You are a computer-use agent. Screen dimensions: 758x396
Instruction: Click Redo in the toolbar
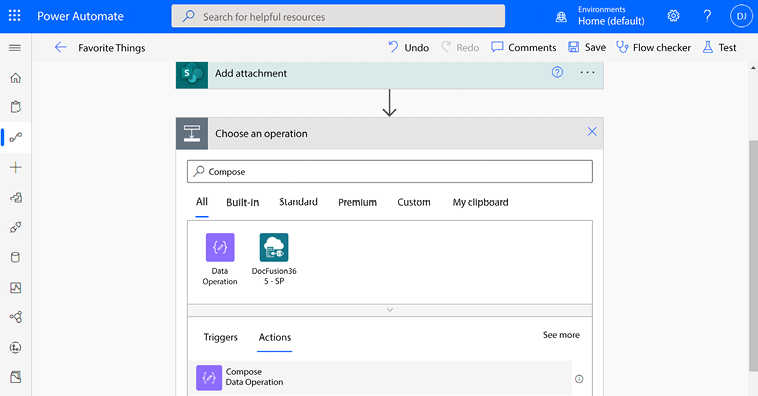click(x=460, y=47)
